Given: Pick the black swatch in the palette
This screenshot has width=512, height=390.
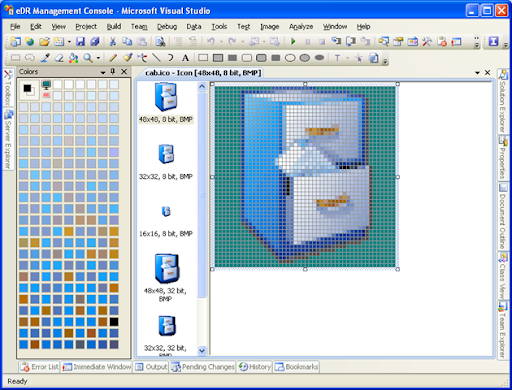Looking at the screenshot, I should point(114,322).
